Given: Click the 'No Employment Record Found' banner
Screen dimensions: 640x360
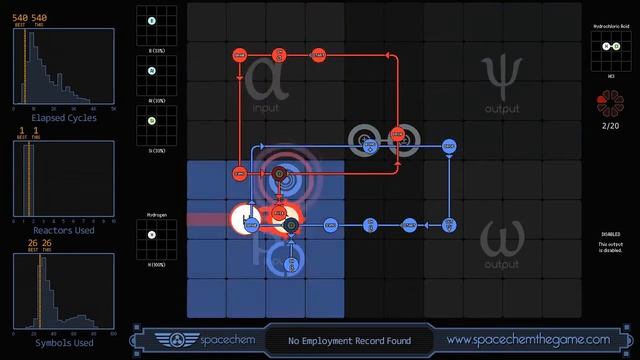Looking at the screenshot, I should [x=349, y=341].
